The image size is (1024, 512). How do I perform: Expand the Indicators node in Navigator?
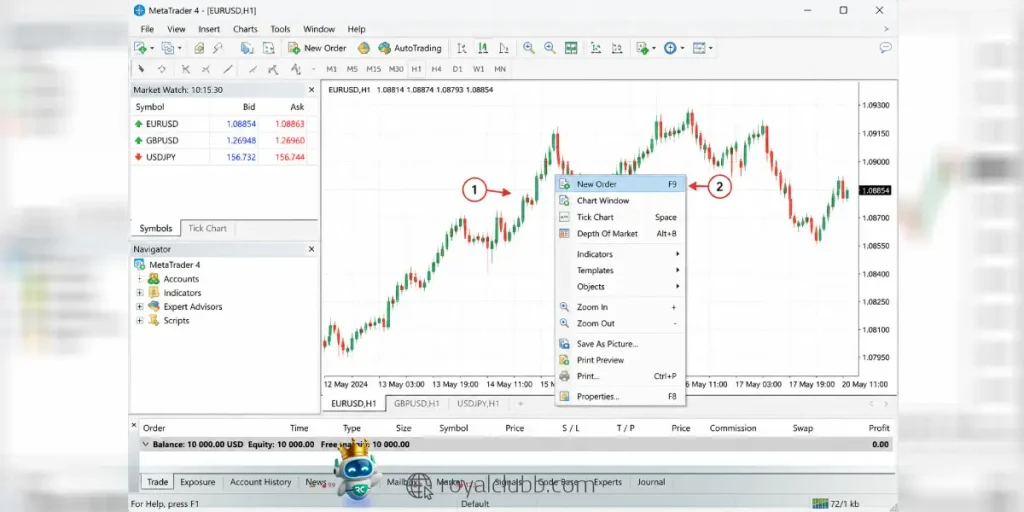click(x=139, y=293)
